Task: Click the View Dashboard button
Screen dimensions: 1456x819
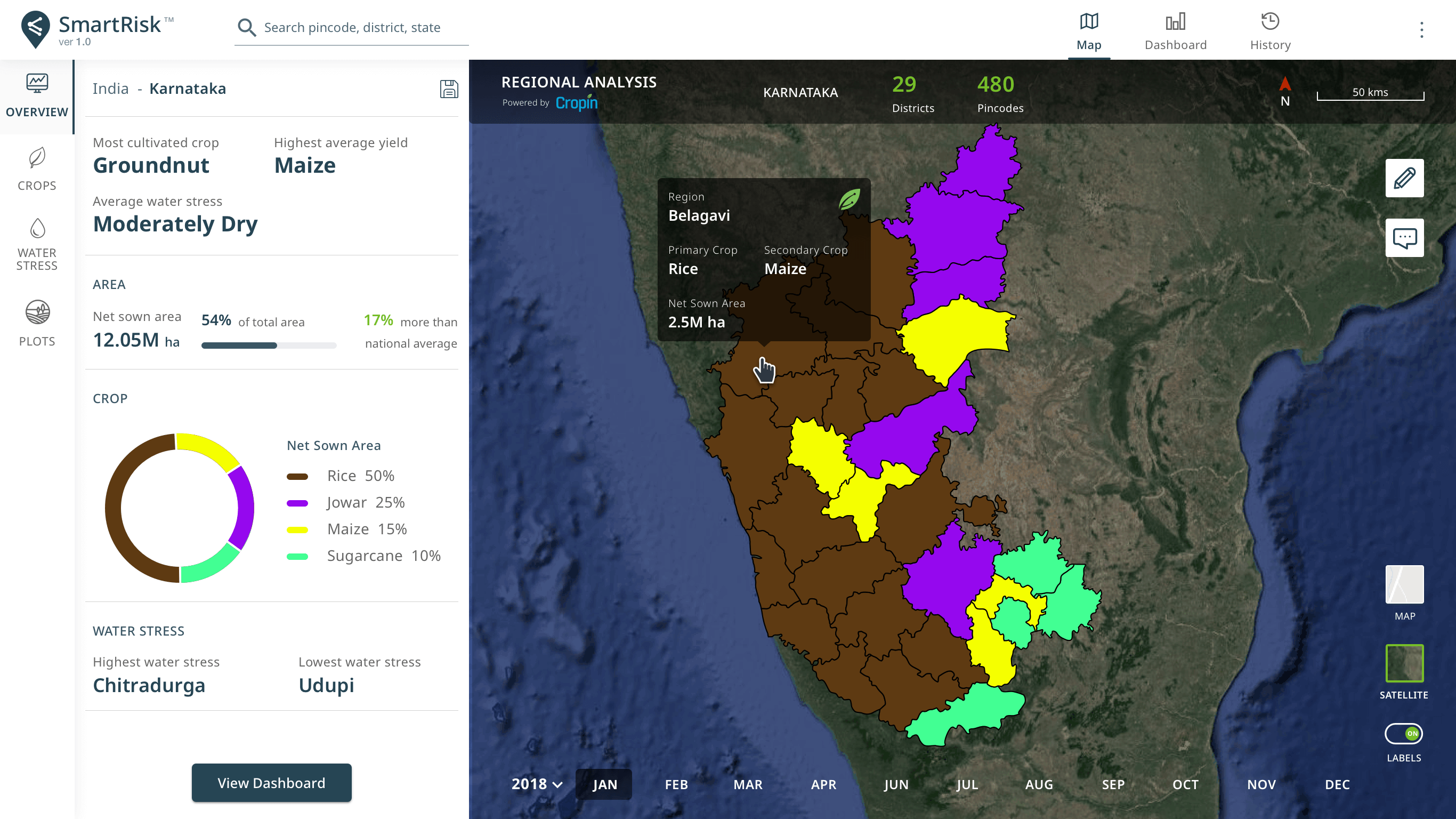Action: pos(271,783)
